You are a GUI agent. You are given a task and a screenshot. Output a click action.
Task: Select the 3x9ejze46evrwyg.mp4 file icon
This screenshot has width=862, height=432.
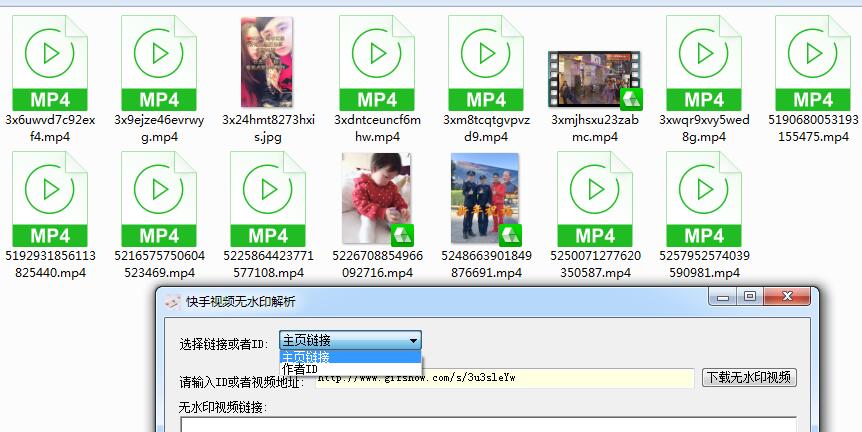click(x=159, y=62)
